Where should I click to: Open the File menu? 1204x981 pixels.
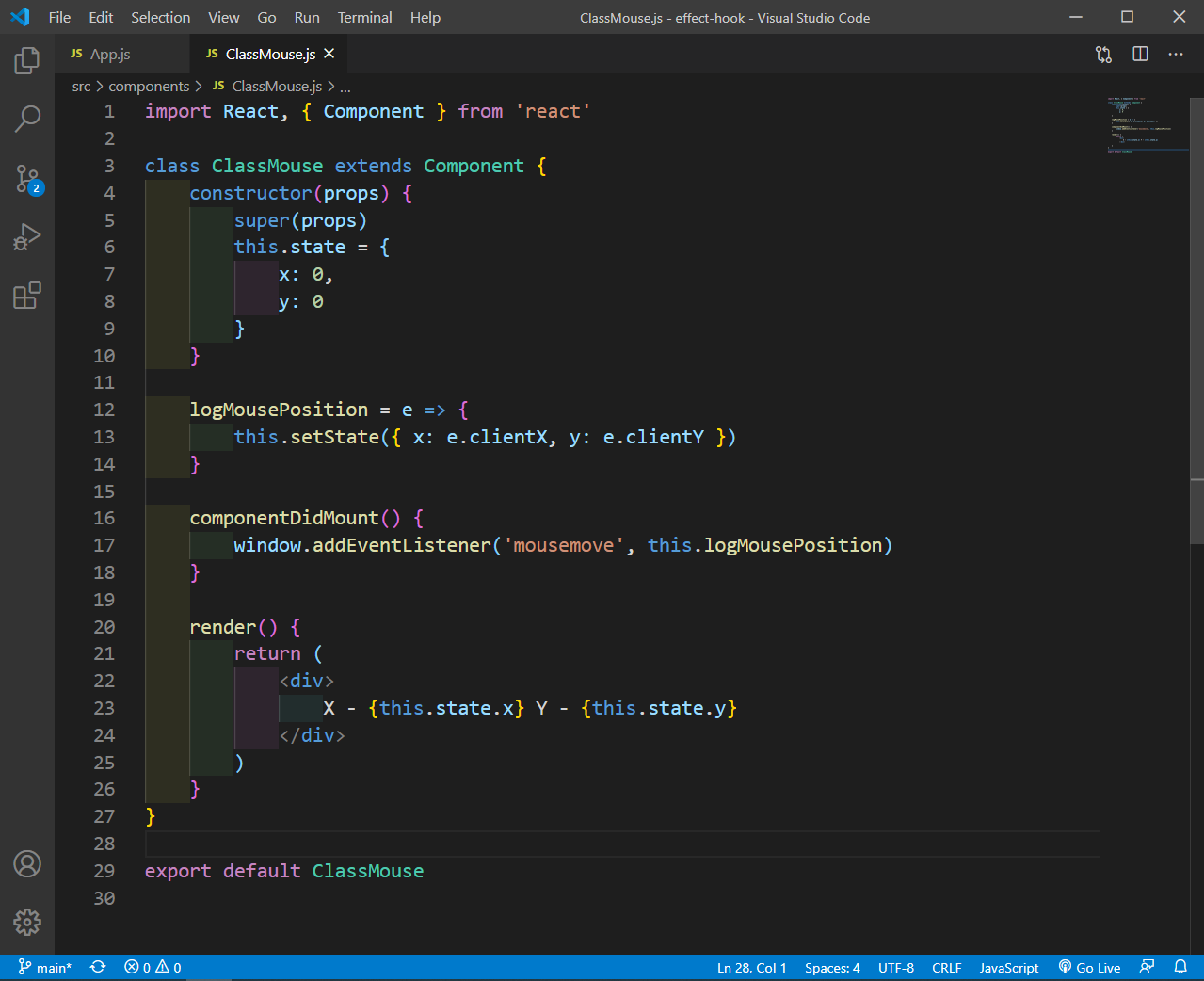(x=59, y=17)
